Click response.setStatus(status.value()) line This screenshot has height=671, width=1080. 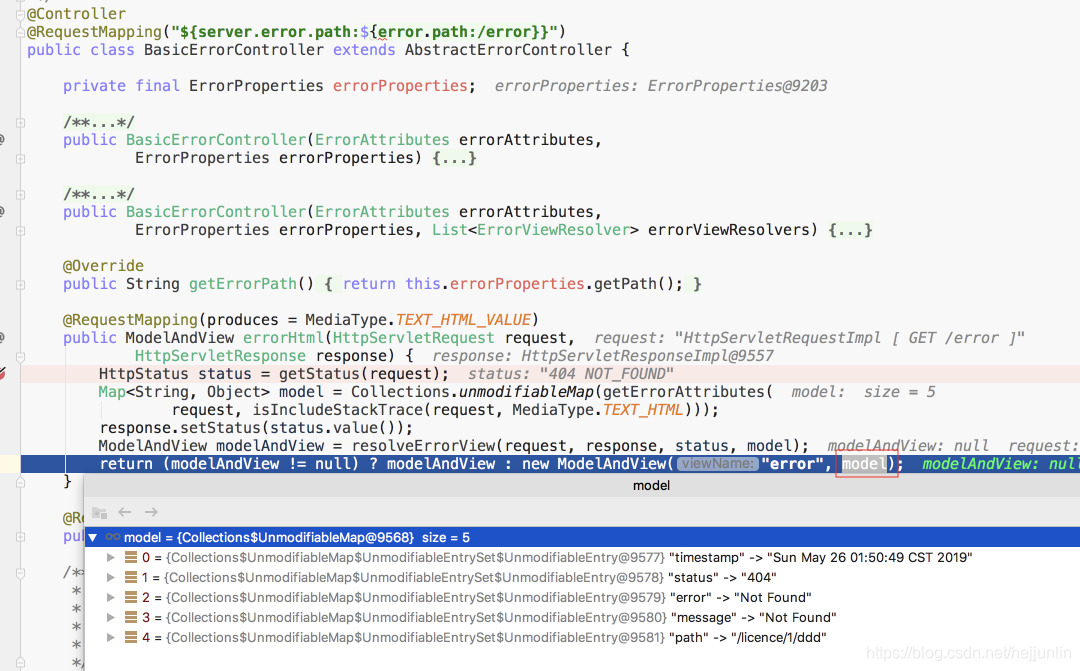256,428
